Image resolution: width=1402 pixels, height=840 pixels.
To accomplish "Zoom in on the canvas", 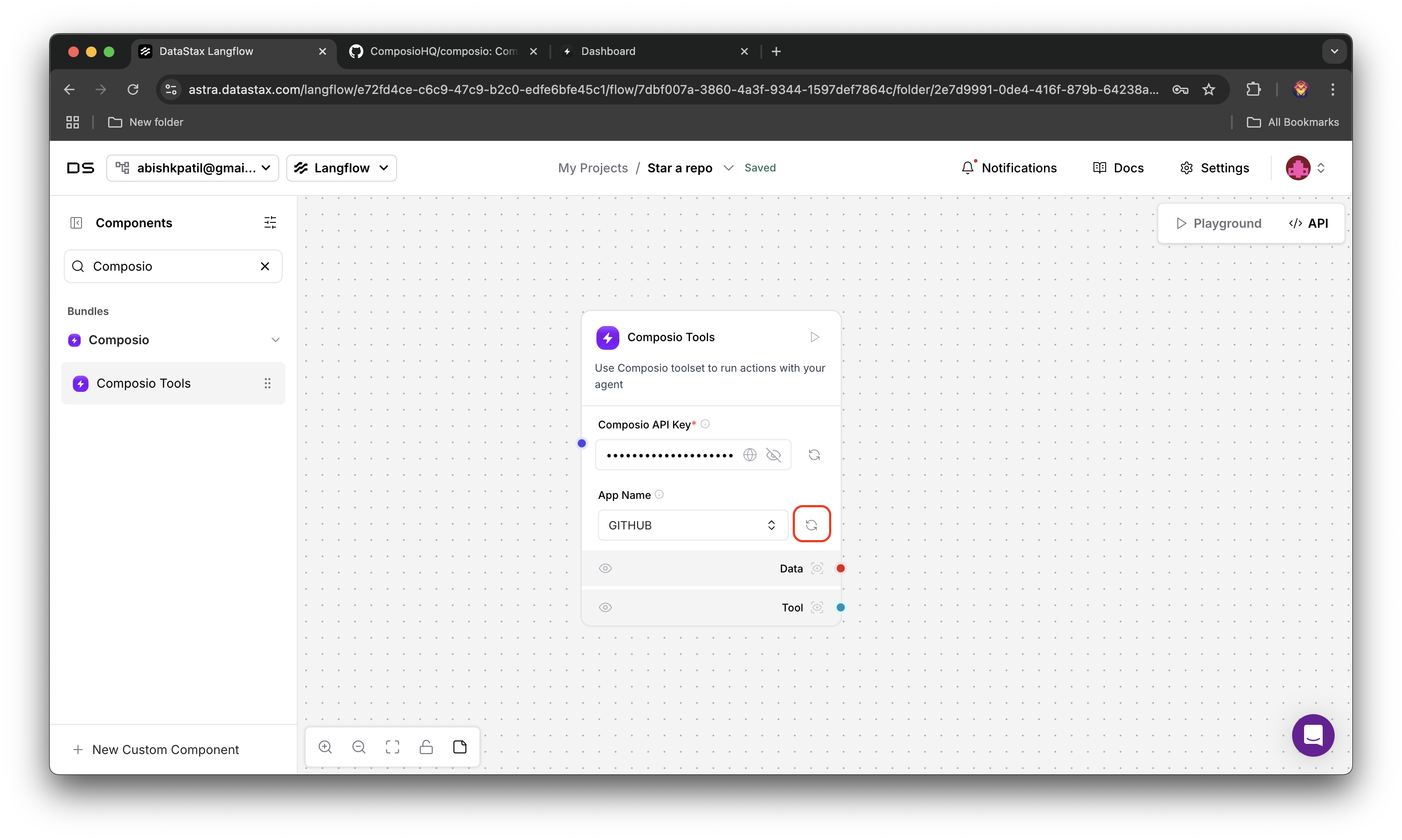I will (325, 747).
